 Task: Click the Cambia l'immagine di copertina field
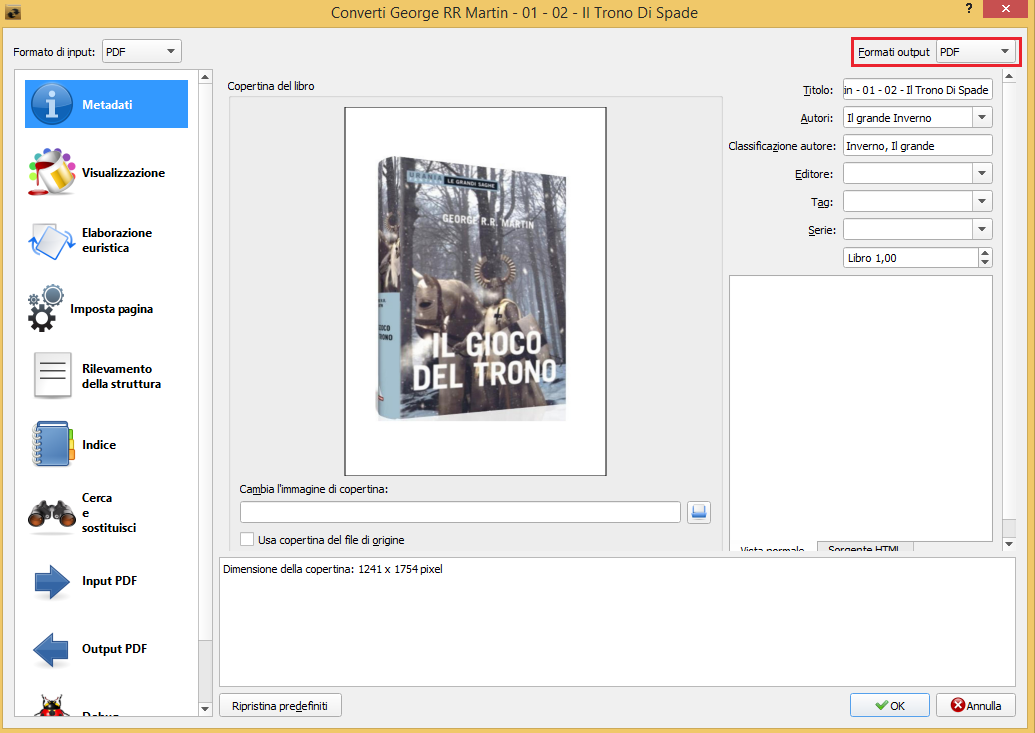tap(460, 512)
